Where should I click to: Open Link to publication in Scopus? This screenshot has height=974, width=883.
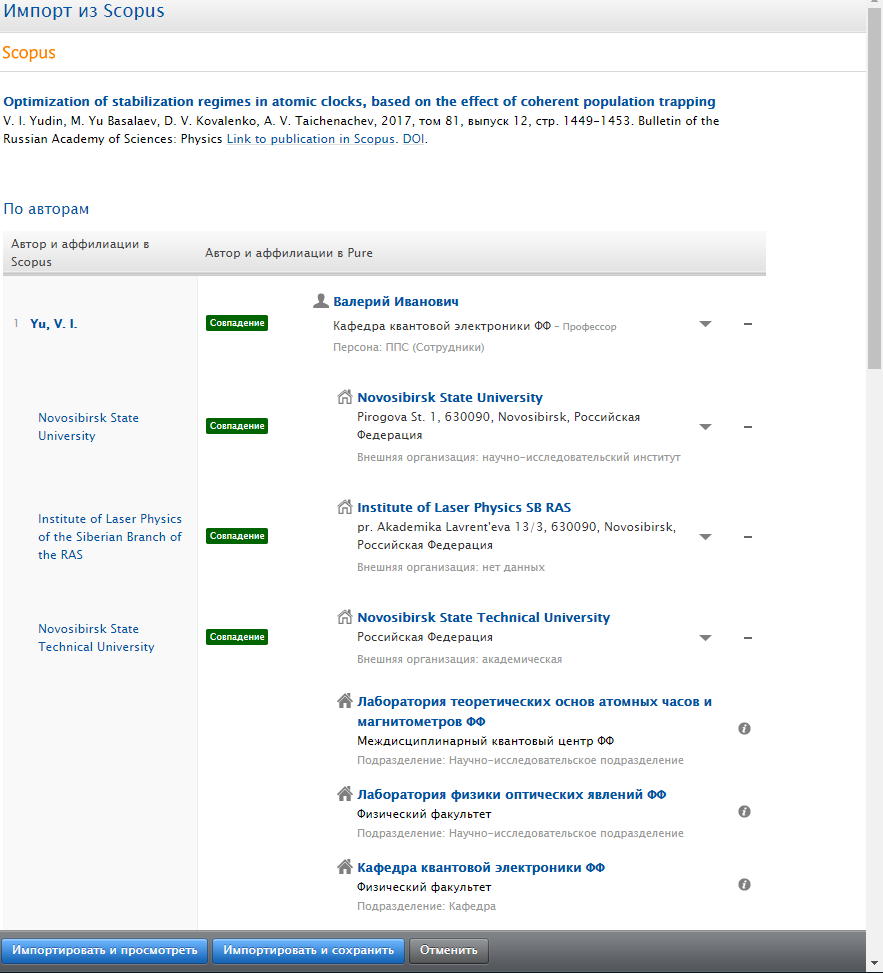310,139
